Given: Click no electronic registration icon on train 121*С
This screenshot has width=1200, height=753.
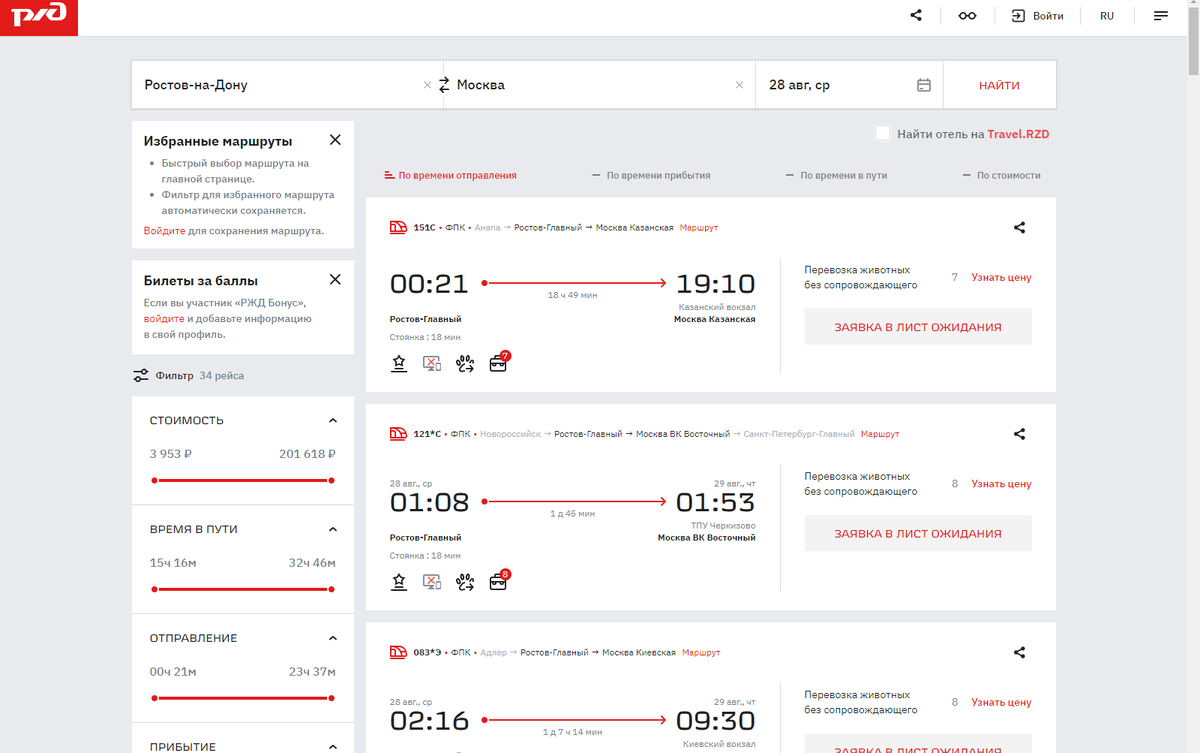Looking at the screenshot, I should (x=431, y=581).
